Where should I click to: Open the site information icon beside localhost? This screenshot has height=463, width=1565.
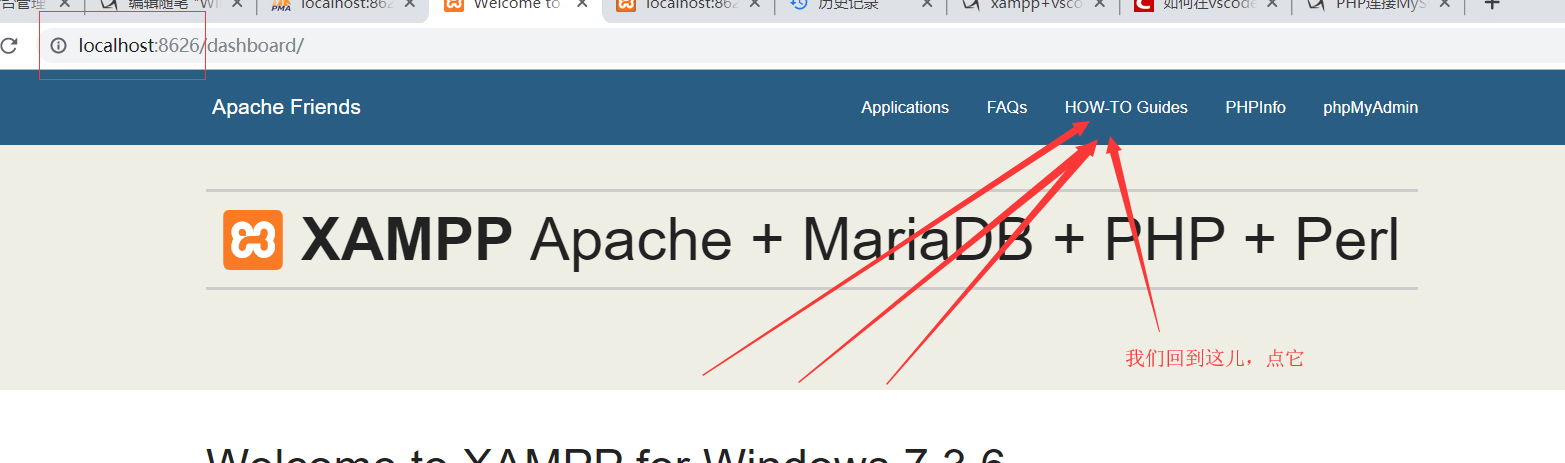[x=58, y=46]
